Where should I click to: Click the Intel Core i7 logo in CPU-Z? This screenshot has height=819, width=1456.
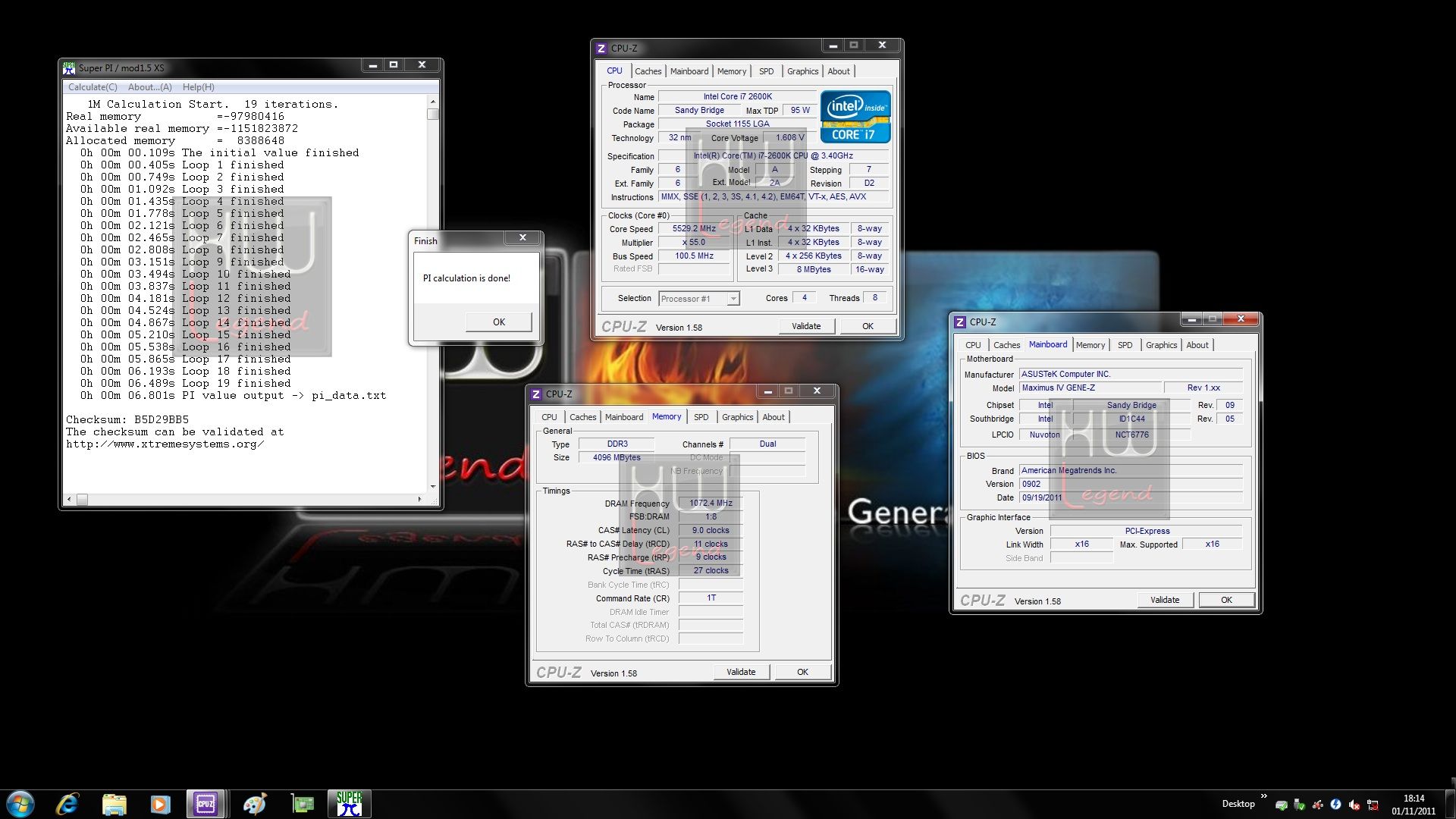coord(855,117)
